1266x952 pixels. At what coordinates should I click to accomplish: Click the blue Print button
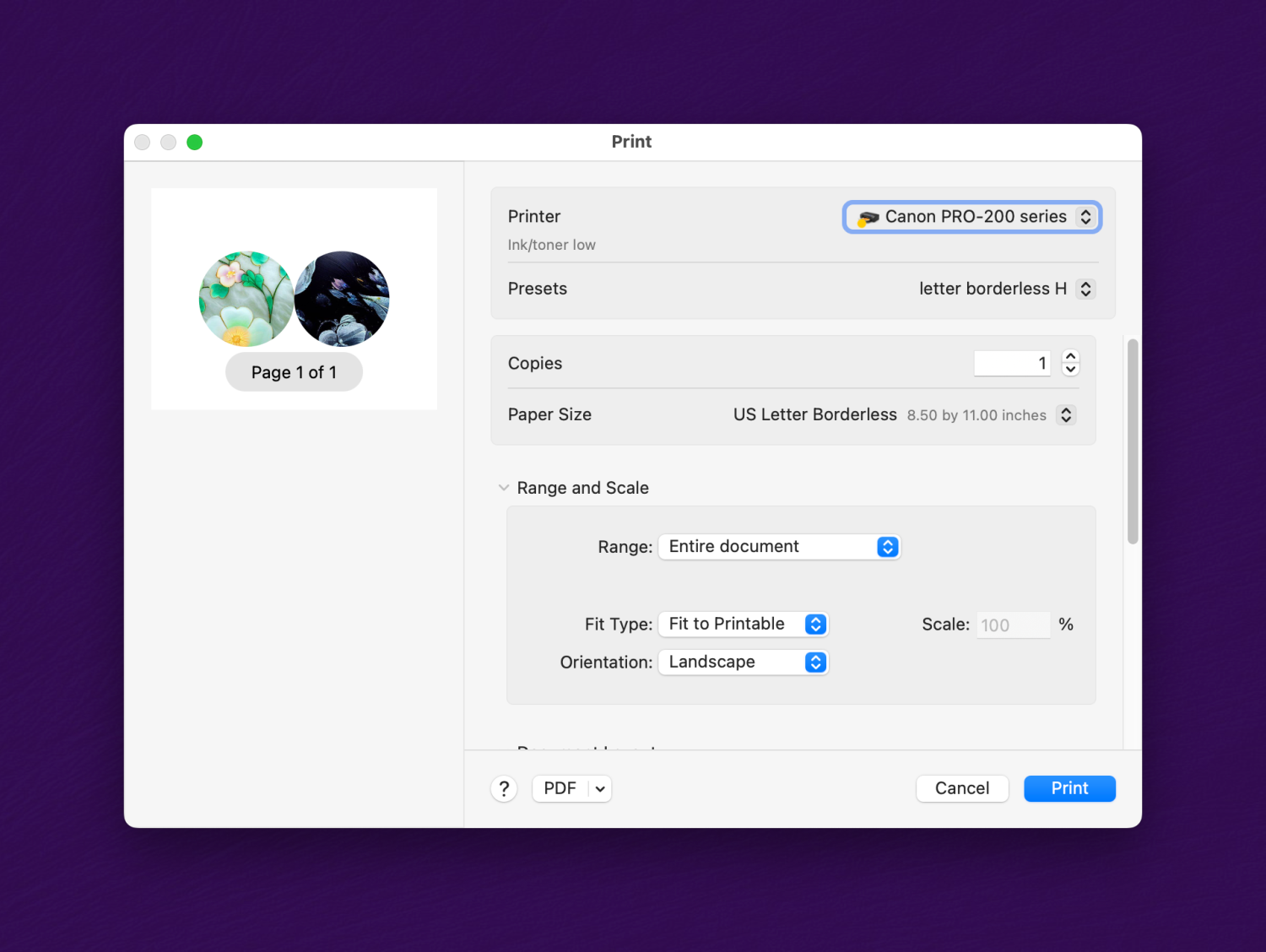coord(1069,789)
